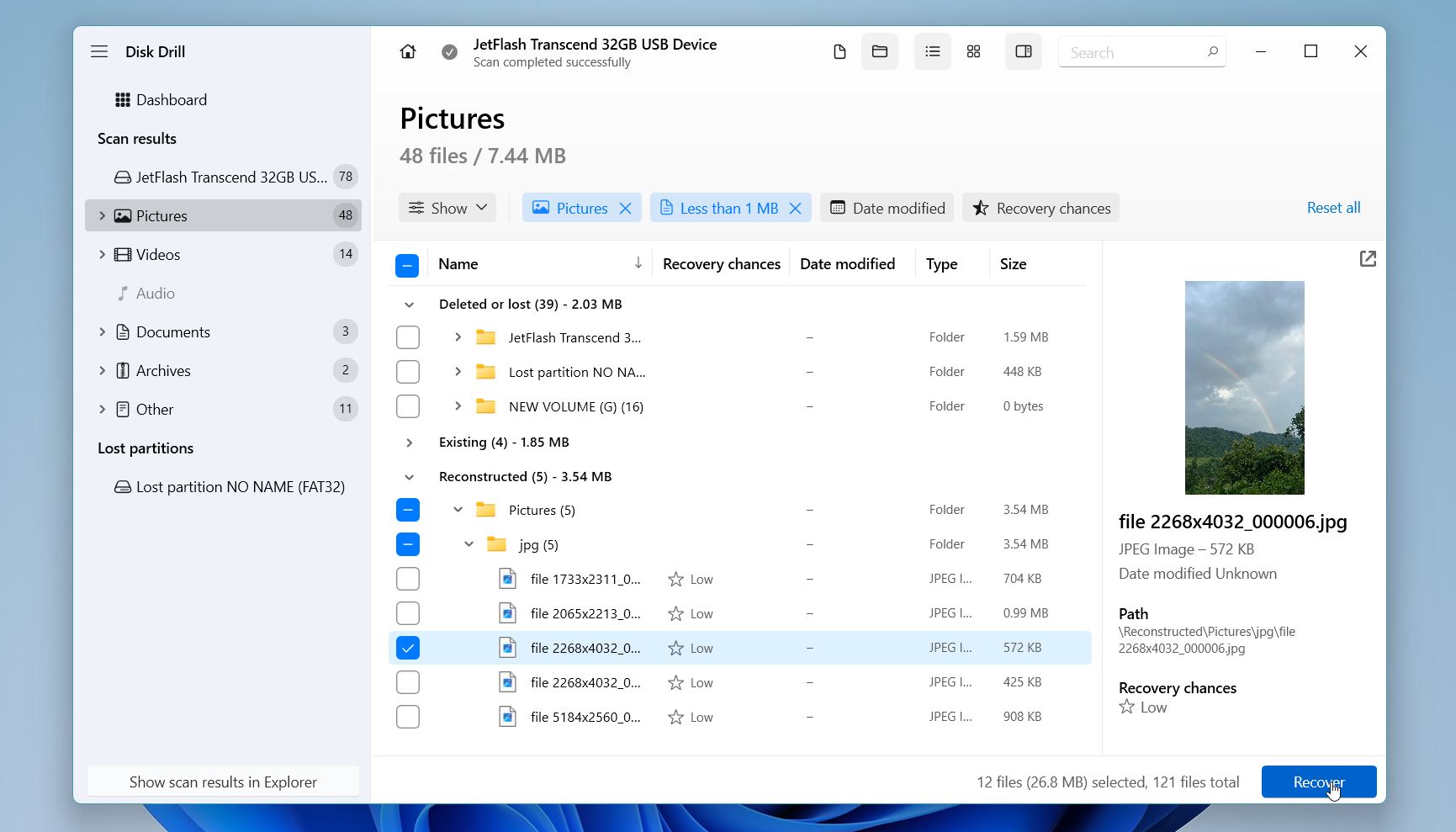Click the Lost partition NO NA... folder icon
Screen dimensions: 1456x832
pyautogui.click(x=485, y=372)
